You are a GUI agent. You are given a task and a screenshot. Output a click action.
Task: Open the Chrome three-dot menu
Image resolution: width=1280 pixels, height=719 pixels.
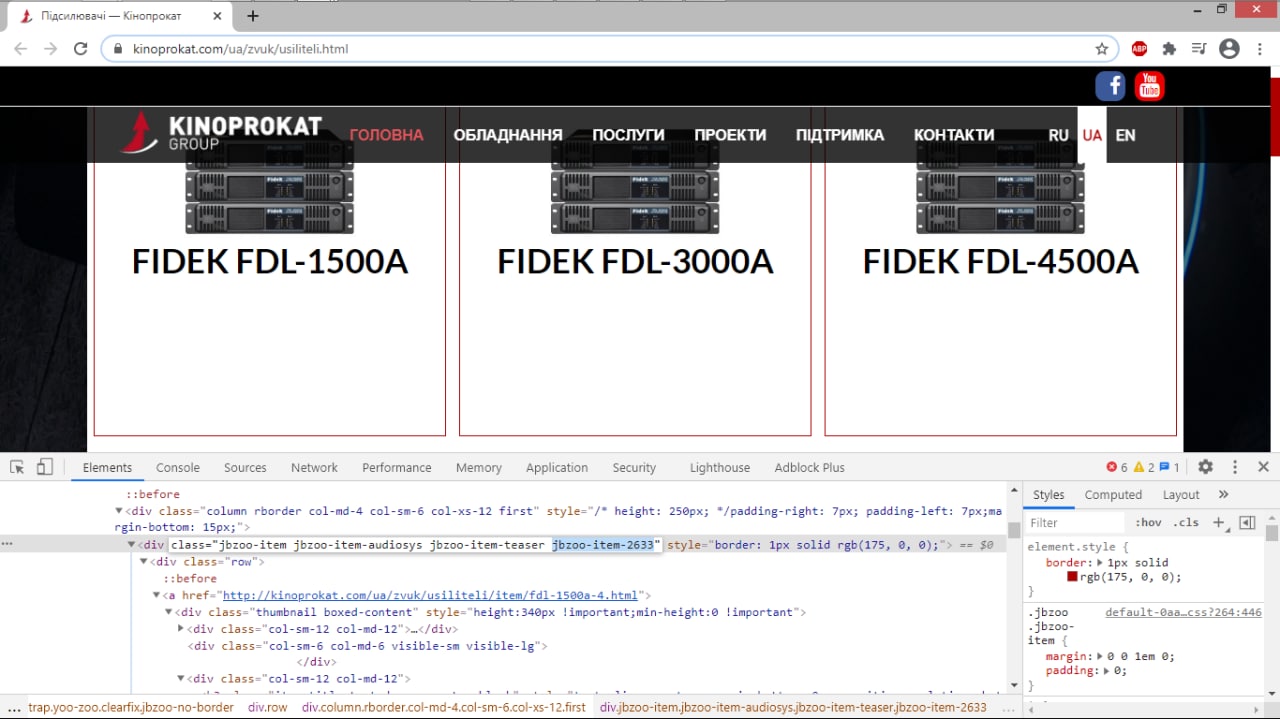pos(1259,48)
